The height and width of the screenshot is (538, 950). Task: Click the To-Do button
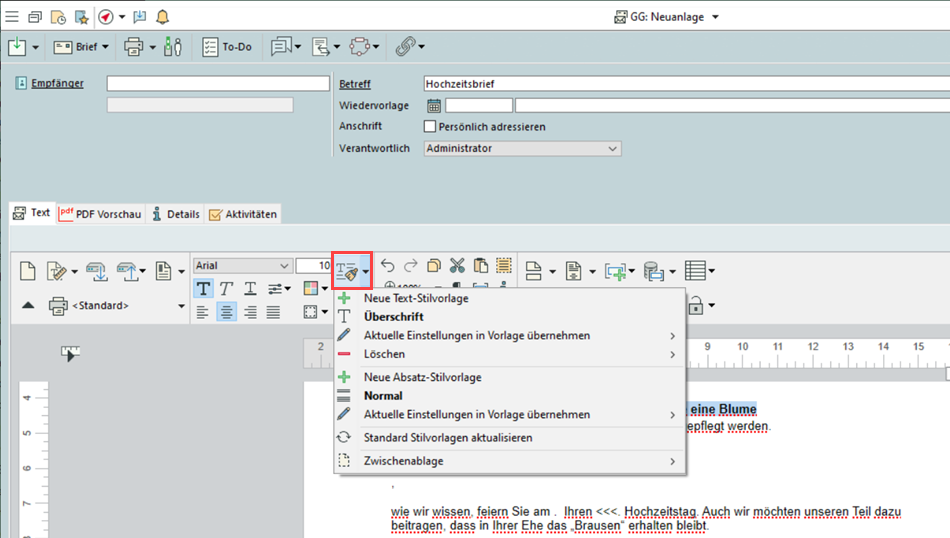(226, 47)
